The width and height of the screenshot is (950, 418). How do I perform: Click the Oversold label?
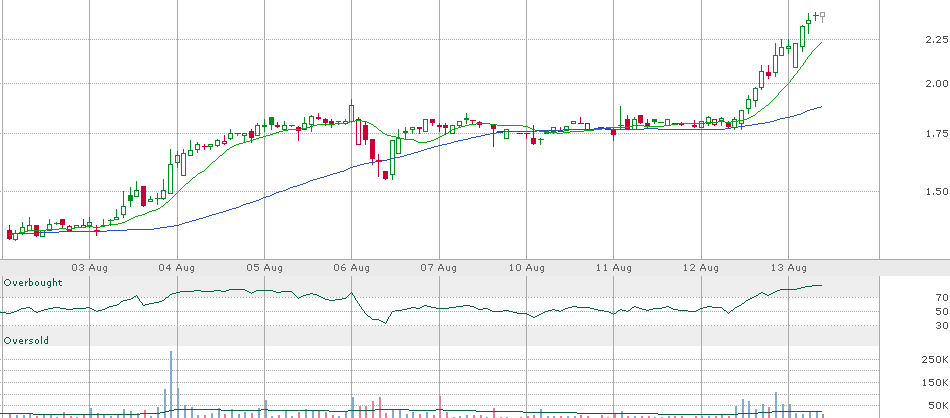point(26,341)
